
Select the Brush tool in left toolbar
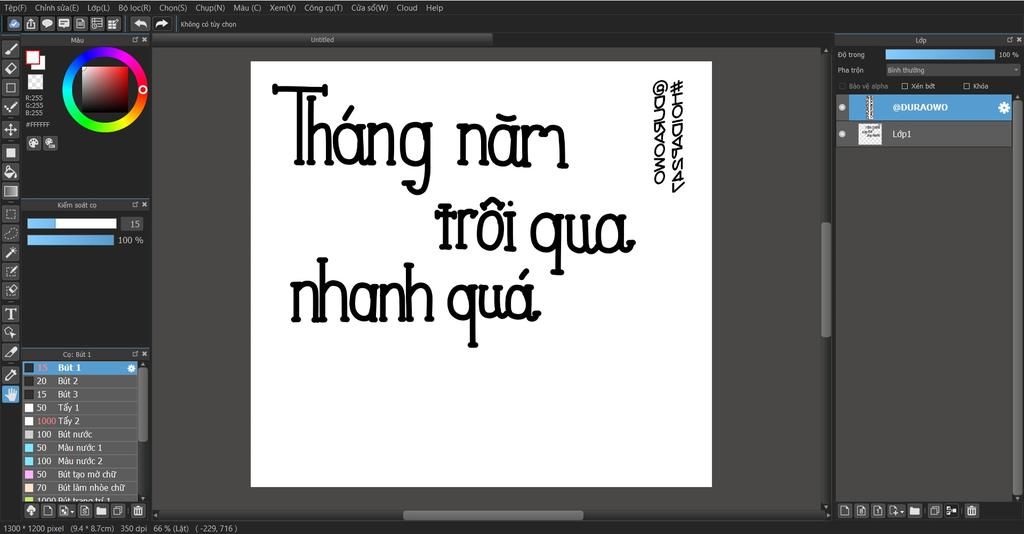[x=10, y=50]
